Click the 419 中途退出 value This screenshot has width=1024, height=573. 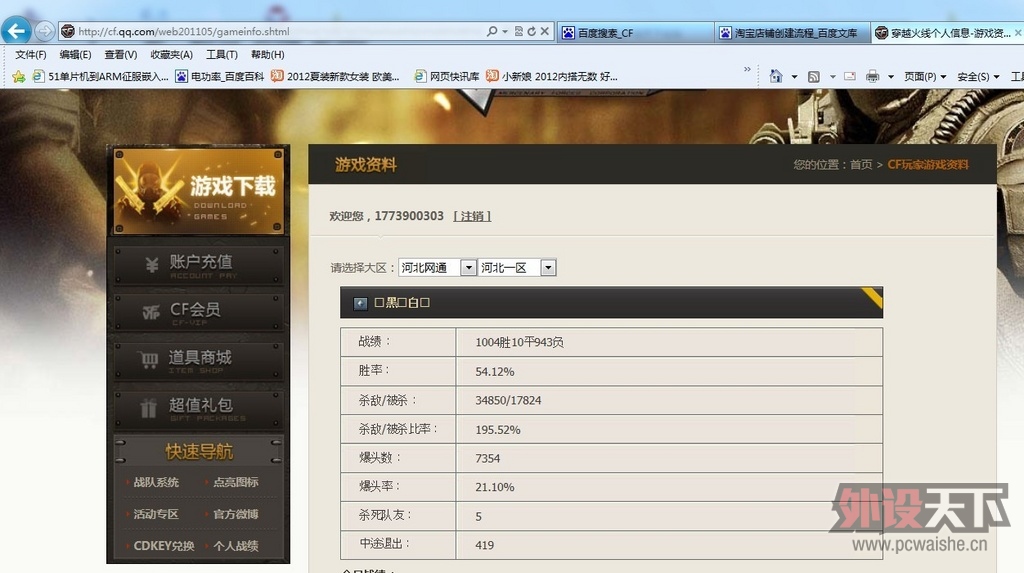(x=485, y=546)
